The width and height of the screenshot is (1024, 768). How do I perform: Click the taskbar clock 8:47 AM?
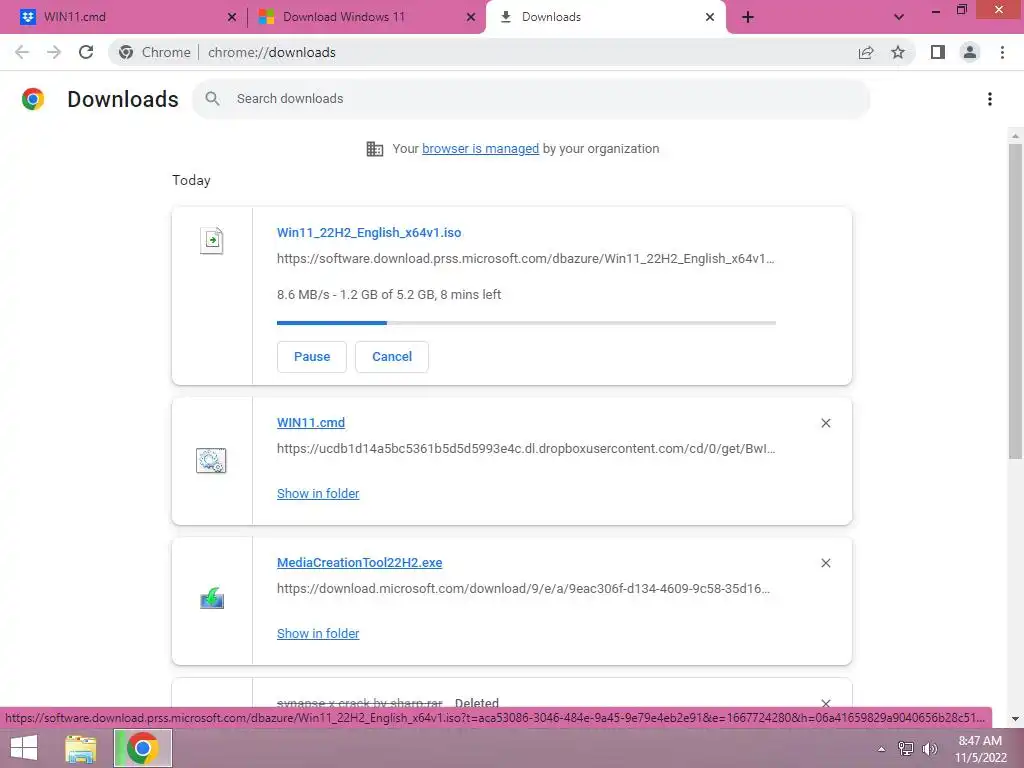click(x=980, y=749)
